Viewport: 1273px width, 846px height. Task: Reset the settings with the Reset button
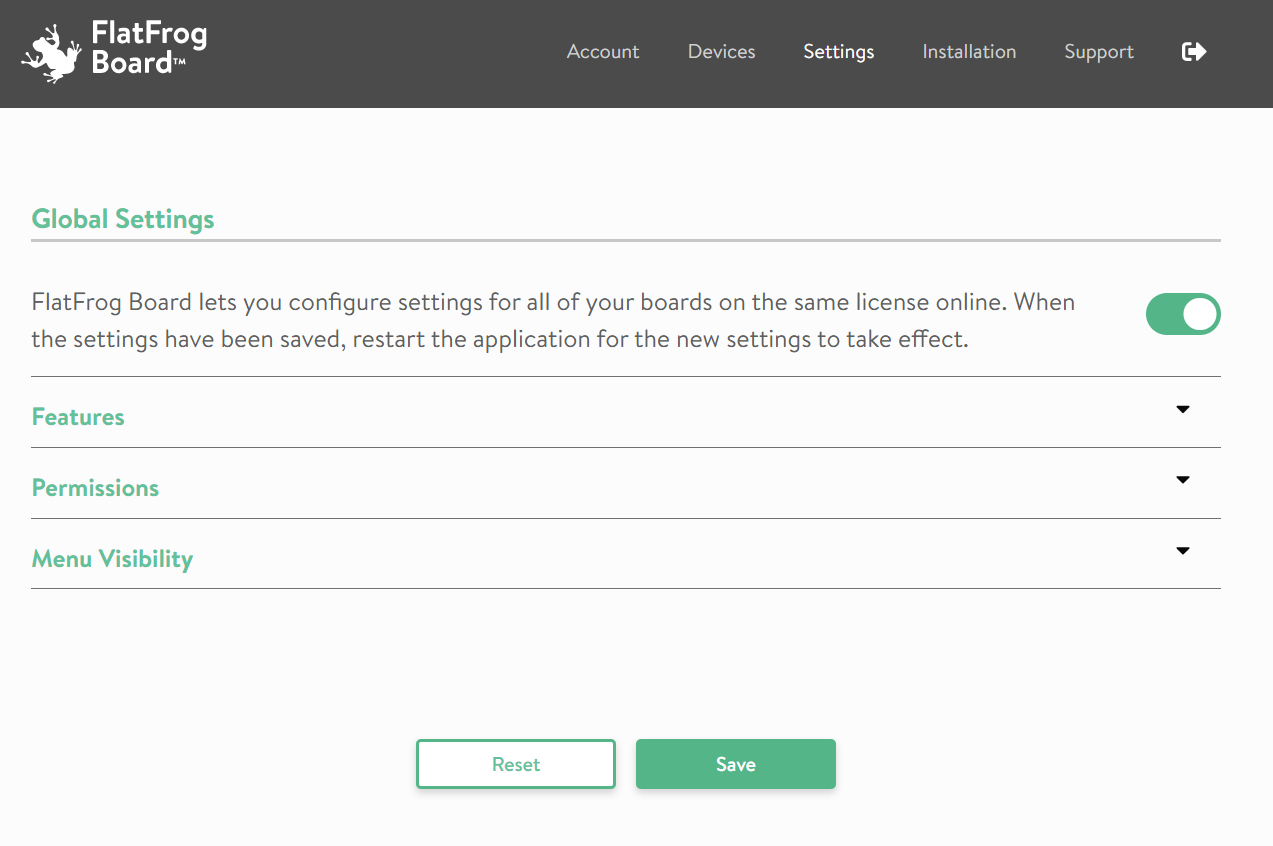coord(516,764)
